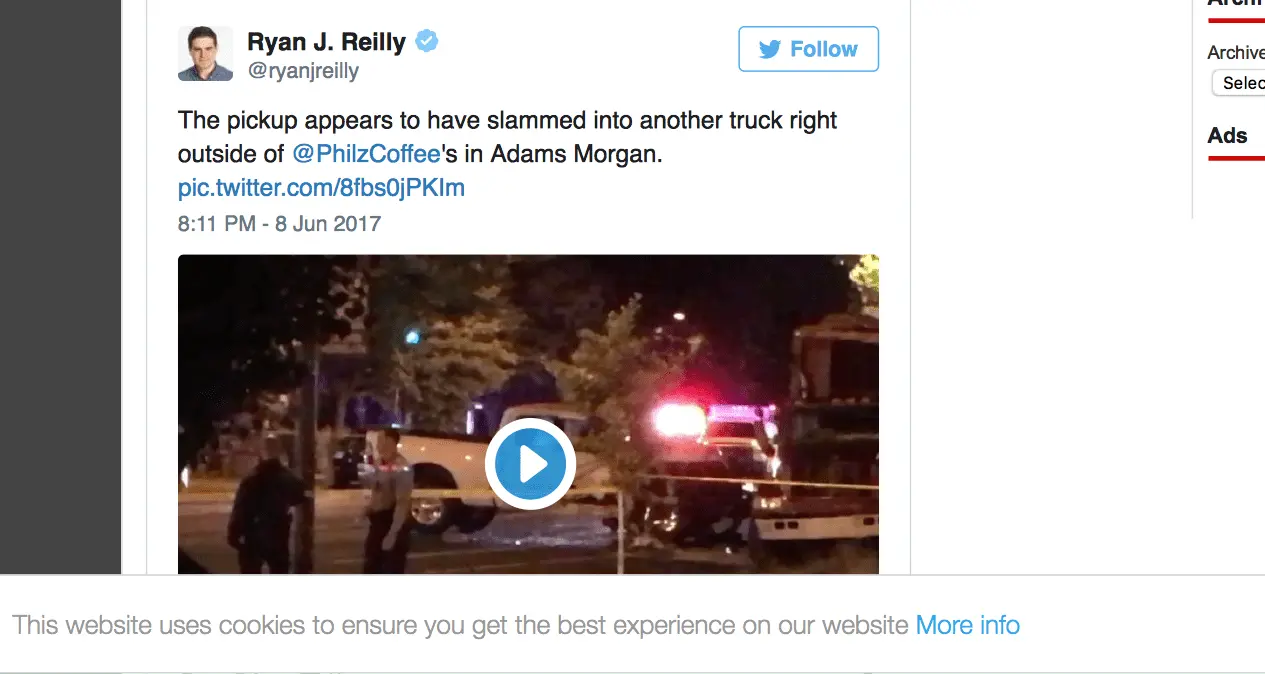Click the cookie notice message text
Image resolution: width=1265 pixels, height=689 pixels.
pos(460,625)
